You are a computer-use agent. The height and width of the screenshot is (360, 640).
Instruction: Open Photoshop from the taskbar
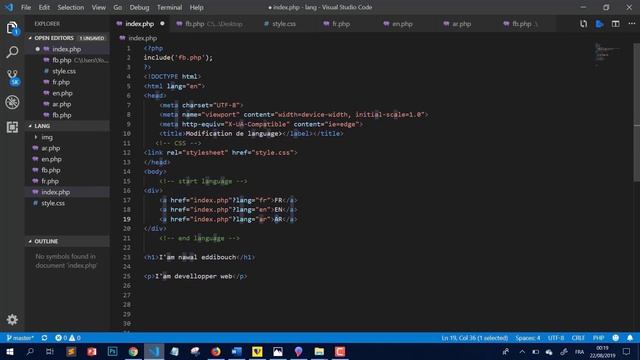coord(112,351)
